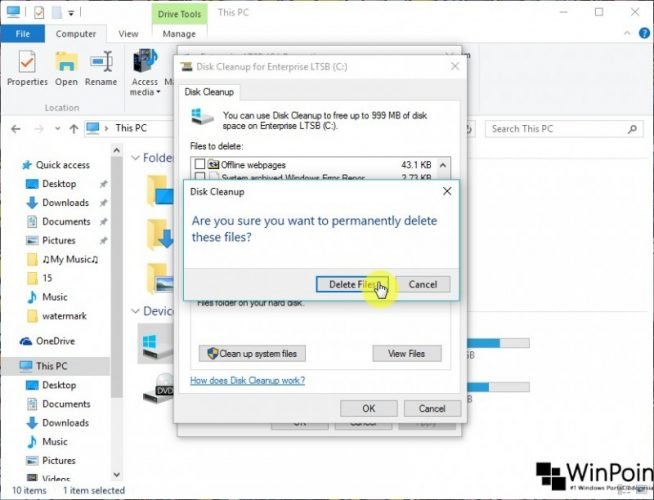Open pinned Downloads under Quick access
This screenshot has height=500, width=654.
coord(65,202)
